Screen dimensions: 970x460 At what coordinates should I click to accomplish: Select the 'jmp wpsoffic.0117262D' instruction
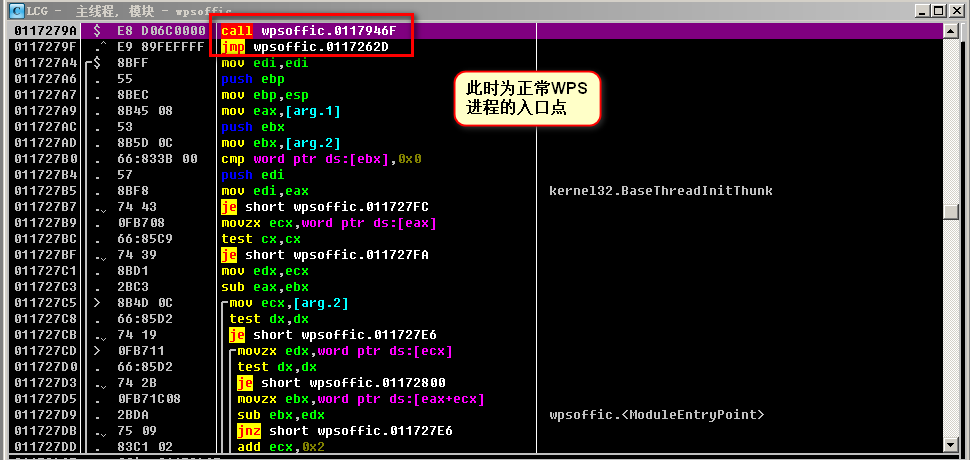point(304,47)
